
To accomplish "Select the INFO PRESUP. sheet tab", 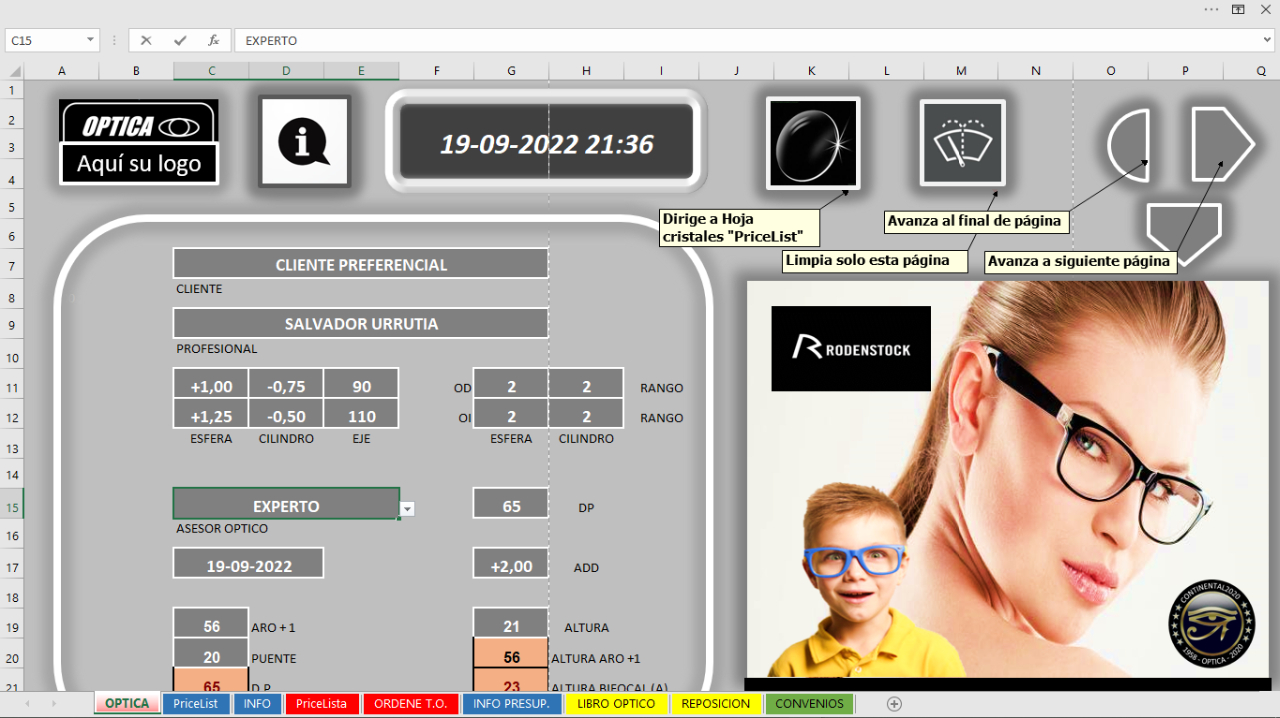I will click(x=511, y=704).
